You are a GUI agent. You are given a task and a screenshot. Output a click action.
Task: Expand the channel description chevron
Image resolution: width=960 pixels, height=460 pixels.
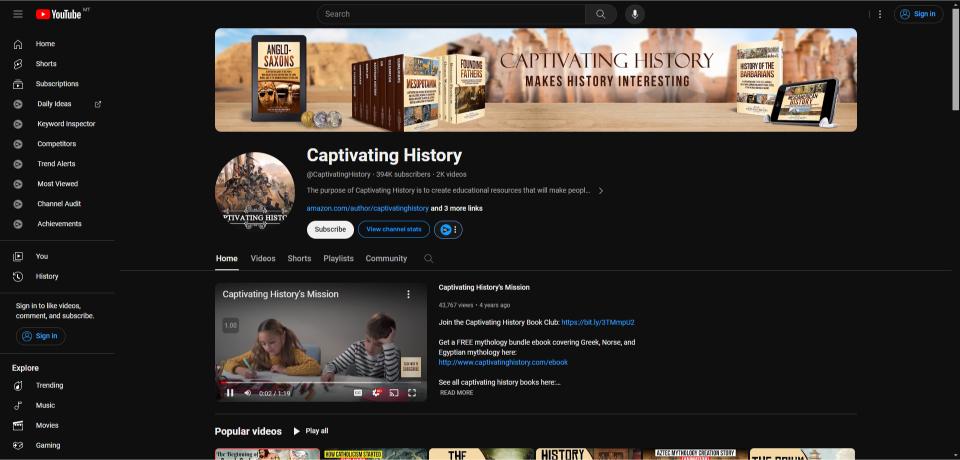pyautogui.click(x=601, y=191)
